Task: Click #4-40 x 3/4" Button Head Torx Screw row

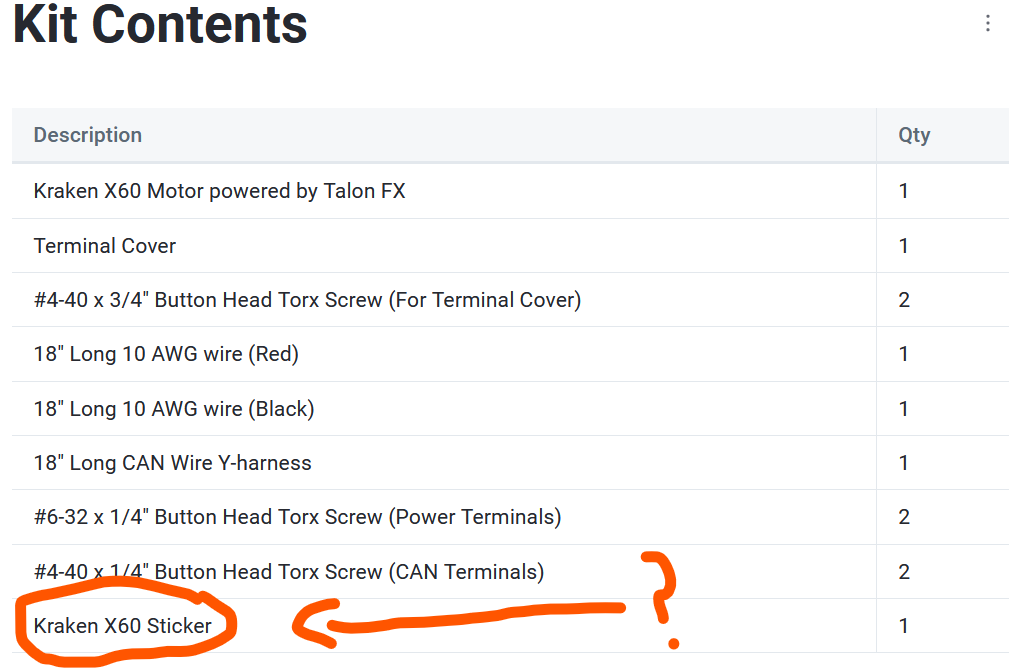Action: point(510,300)
